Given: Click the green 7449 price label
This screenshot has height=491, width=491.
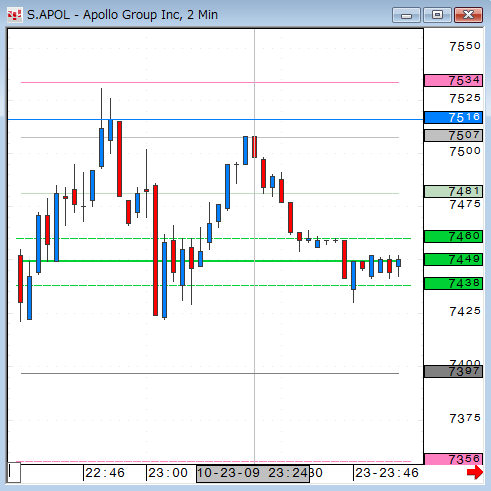Looking at the screenshot, I should (453, 259).
